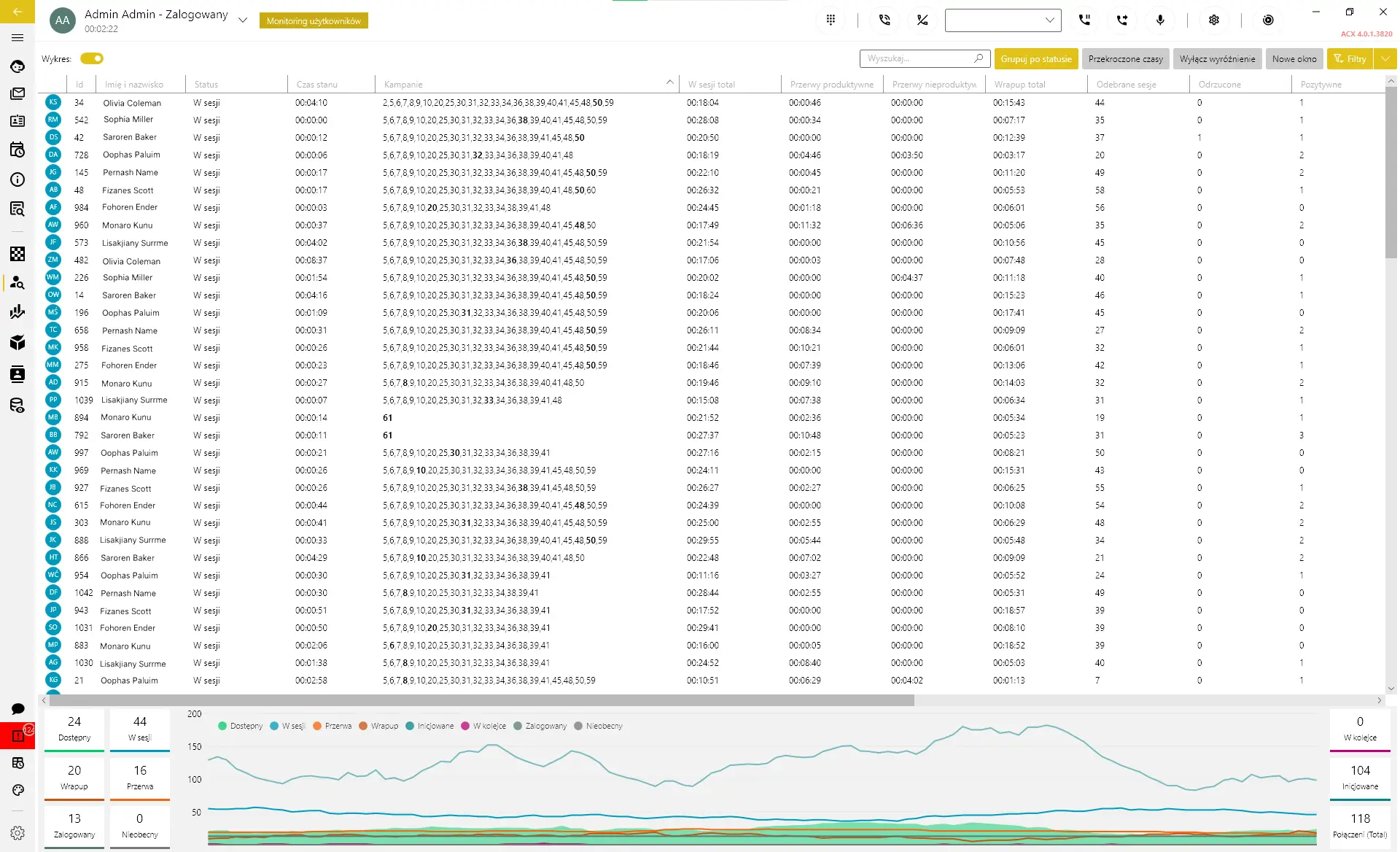Click the call recording icon
The image size is (1400, 852).
coord(1268,20)
